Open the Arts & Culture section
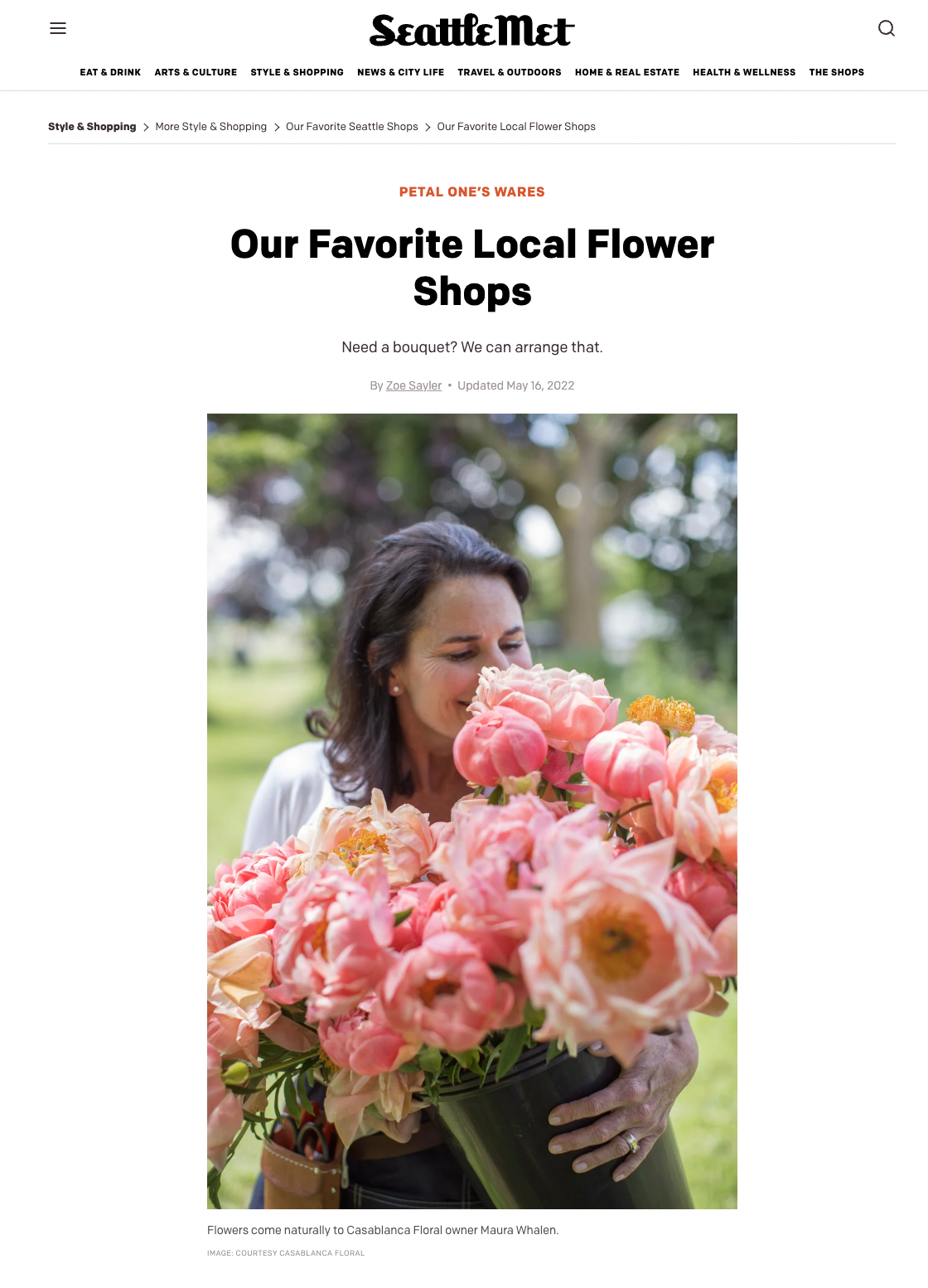This screenshot has width=928, height=1288. tap(196, 73)
